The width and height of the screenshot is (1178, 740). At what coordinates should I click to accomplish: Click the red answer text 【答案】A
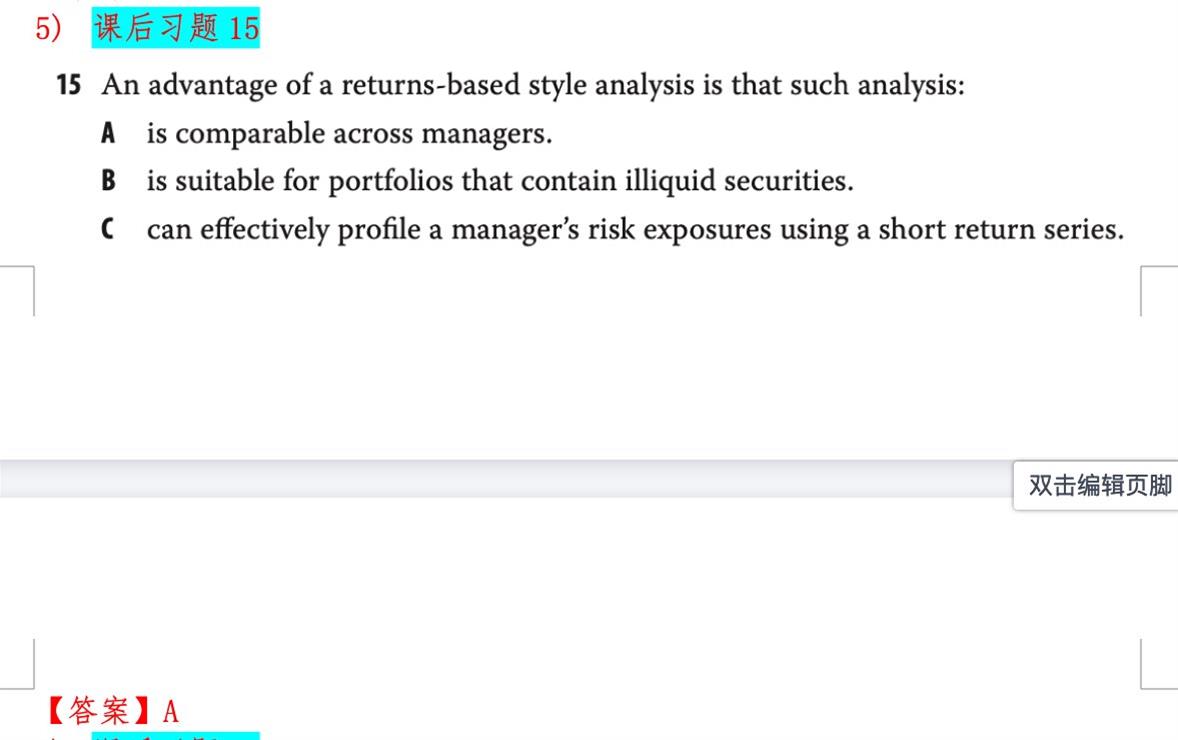pos(112,711)
